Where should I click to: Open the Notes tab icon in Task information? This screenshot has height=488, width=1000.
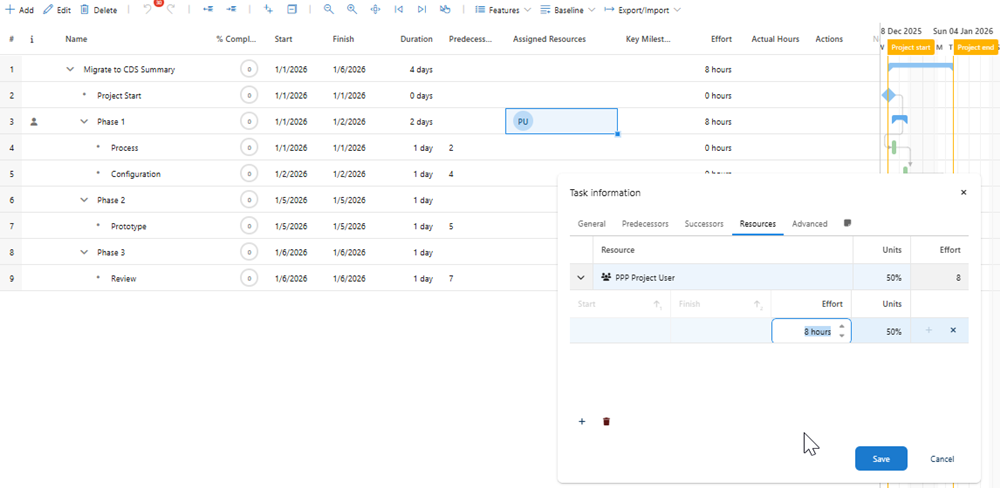point(848,223)
